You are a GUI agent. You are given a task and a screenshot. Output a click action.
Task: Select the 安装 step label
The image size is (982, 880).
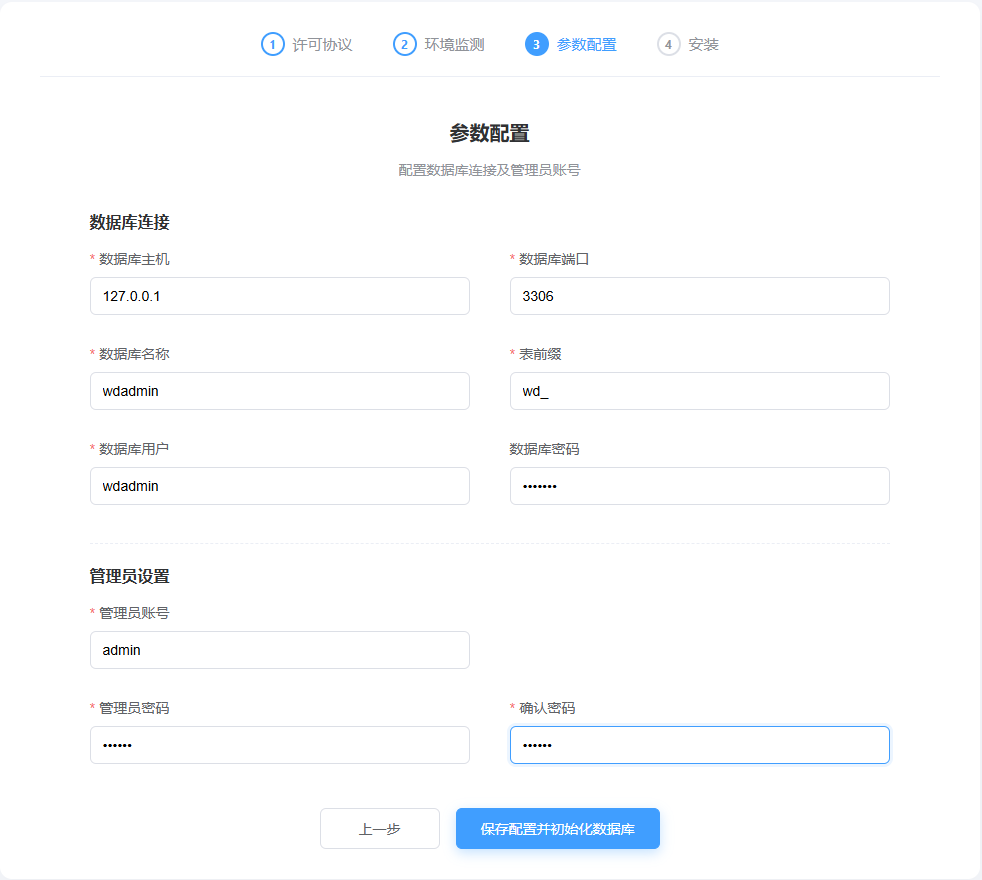click(x=703, y=45)
